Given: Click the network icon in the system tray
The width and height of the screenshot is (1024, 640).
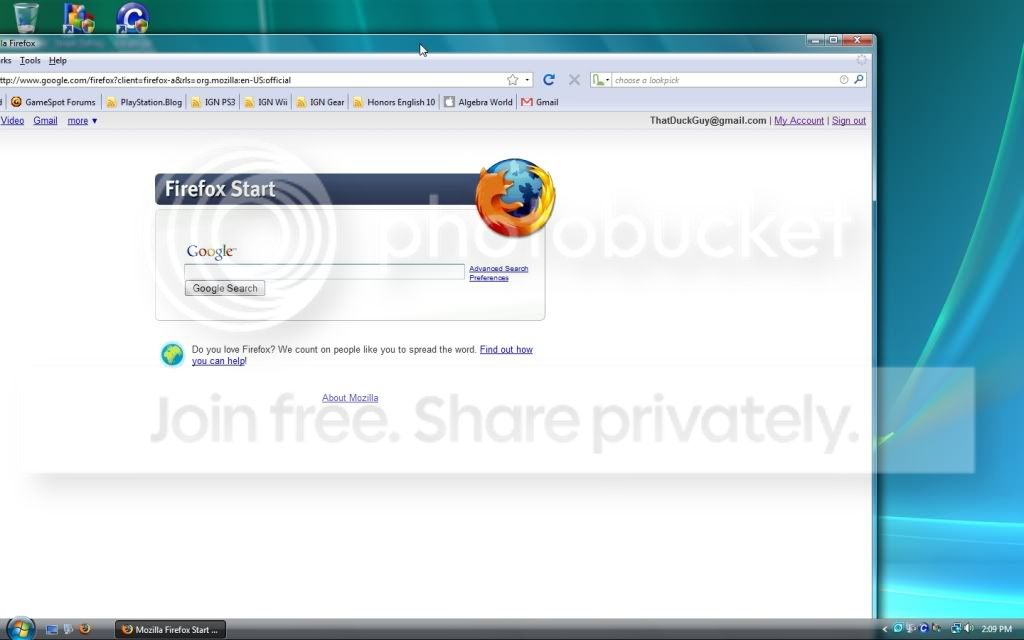Looking at the screenshot, I should [956, 628].
